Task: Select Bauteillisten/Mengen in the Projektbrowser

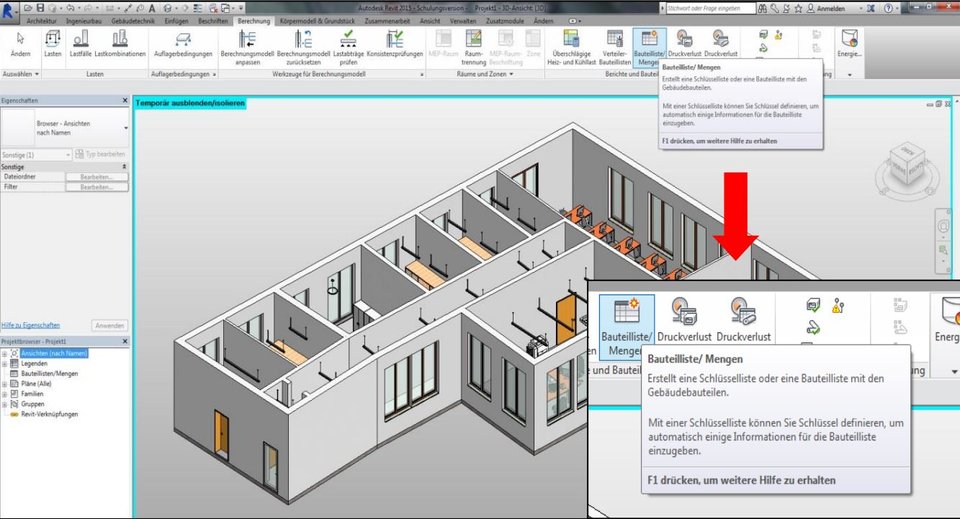Action: (x=50, y=373)
